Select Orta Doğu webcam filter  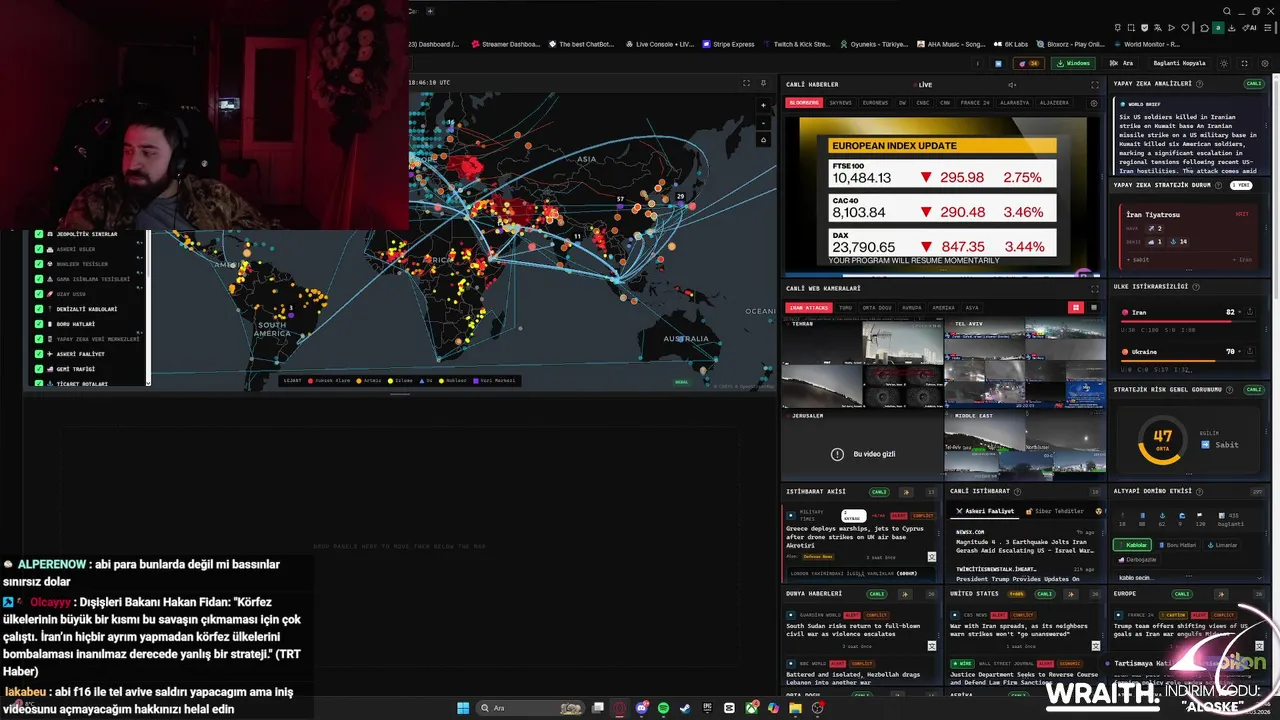pos(879,308)
